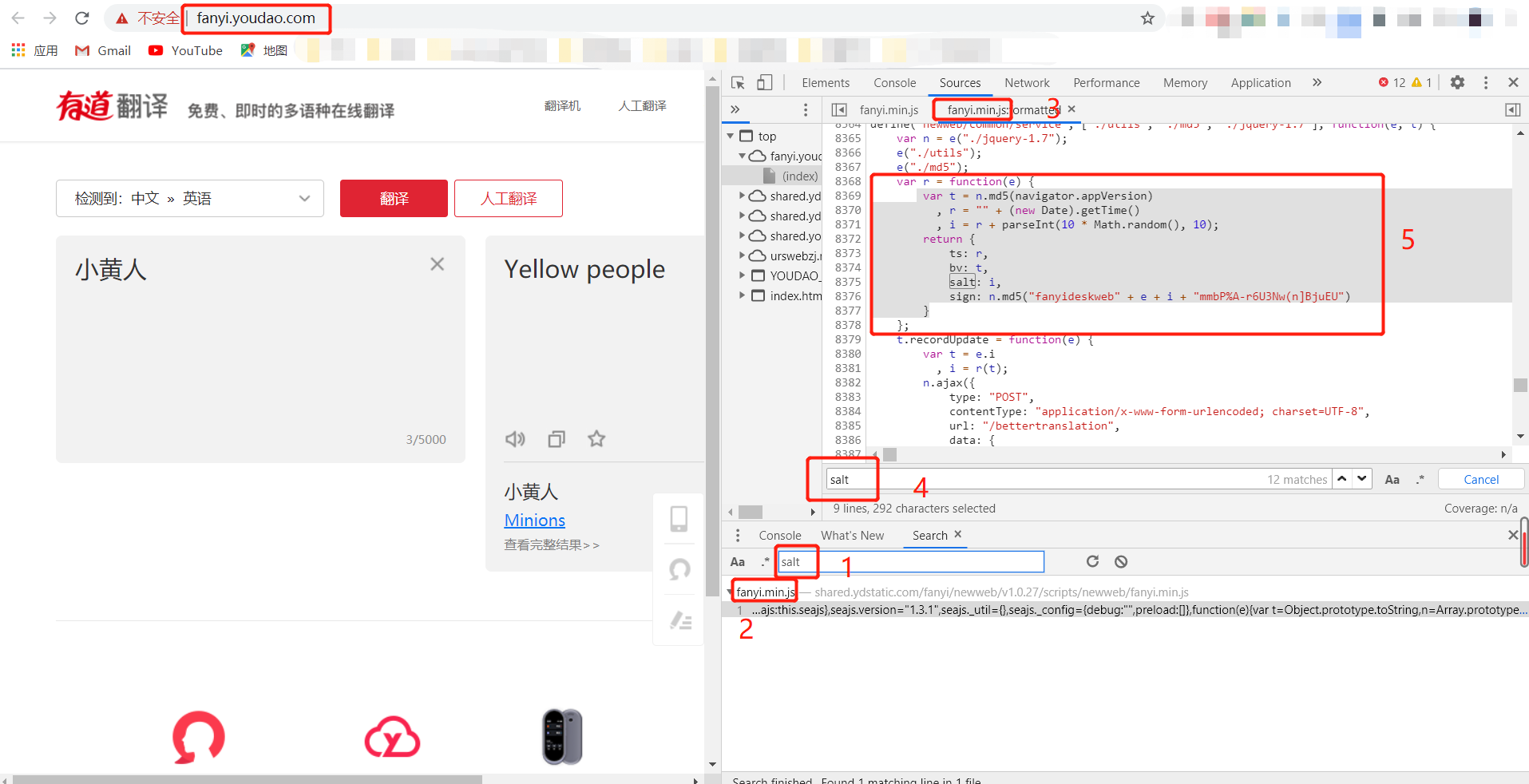1529x784 pixels.
Task: Open the 地图 maps bookmark
Action: (264, 50)
